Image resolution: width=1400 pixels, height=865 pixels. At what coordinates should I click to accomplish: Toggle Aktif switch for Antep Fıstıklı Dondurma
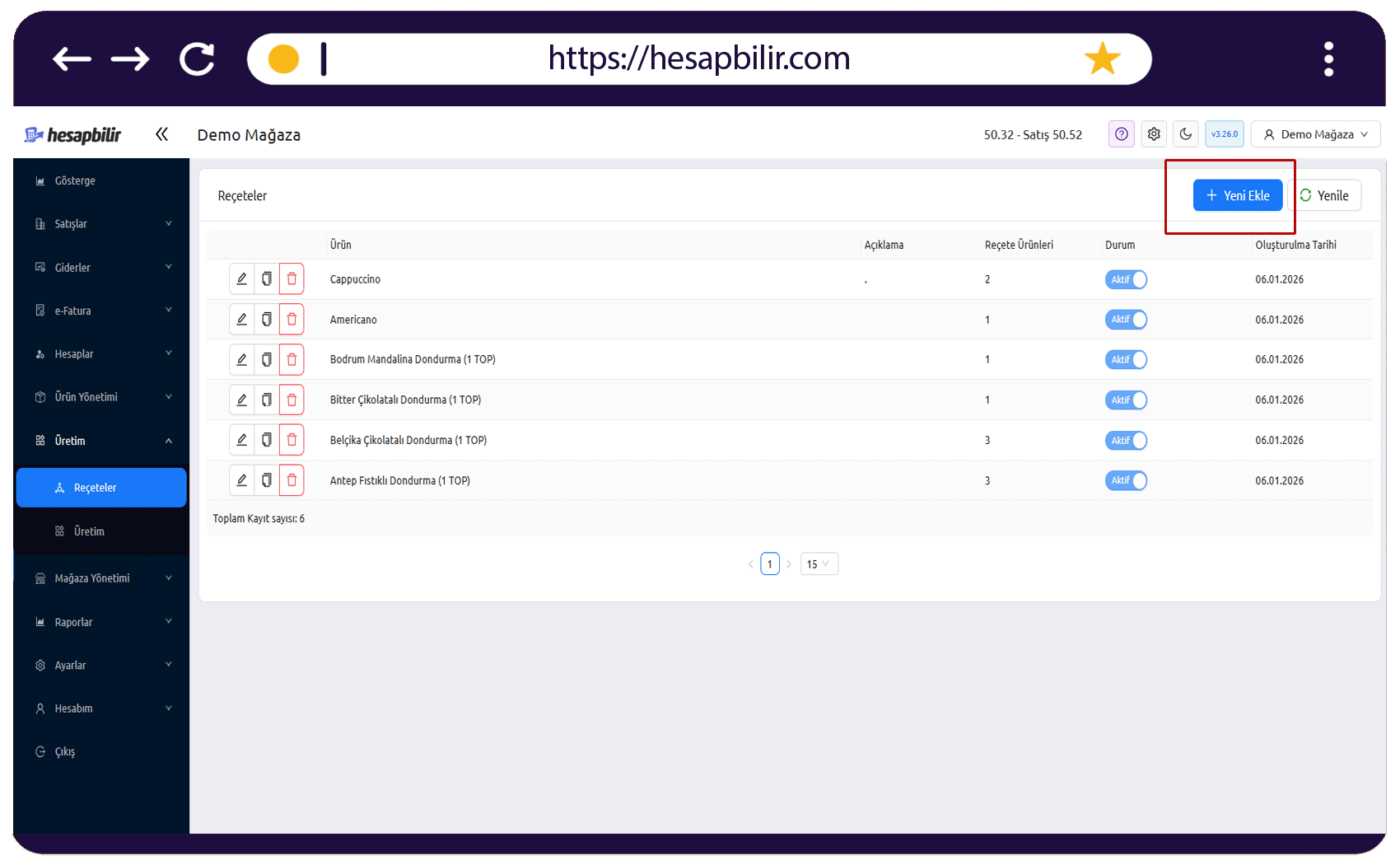click(x=1126, y=480)
